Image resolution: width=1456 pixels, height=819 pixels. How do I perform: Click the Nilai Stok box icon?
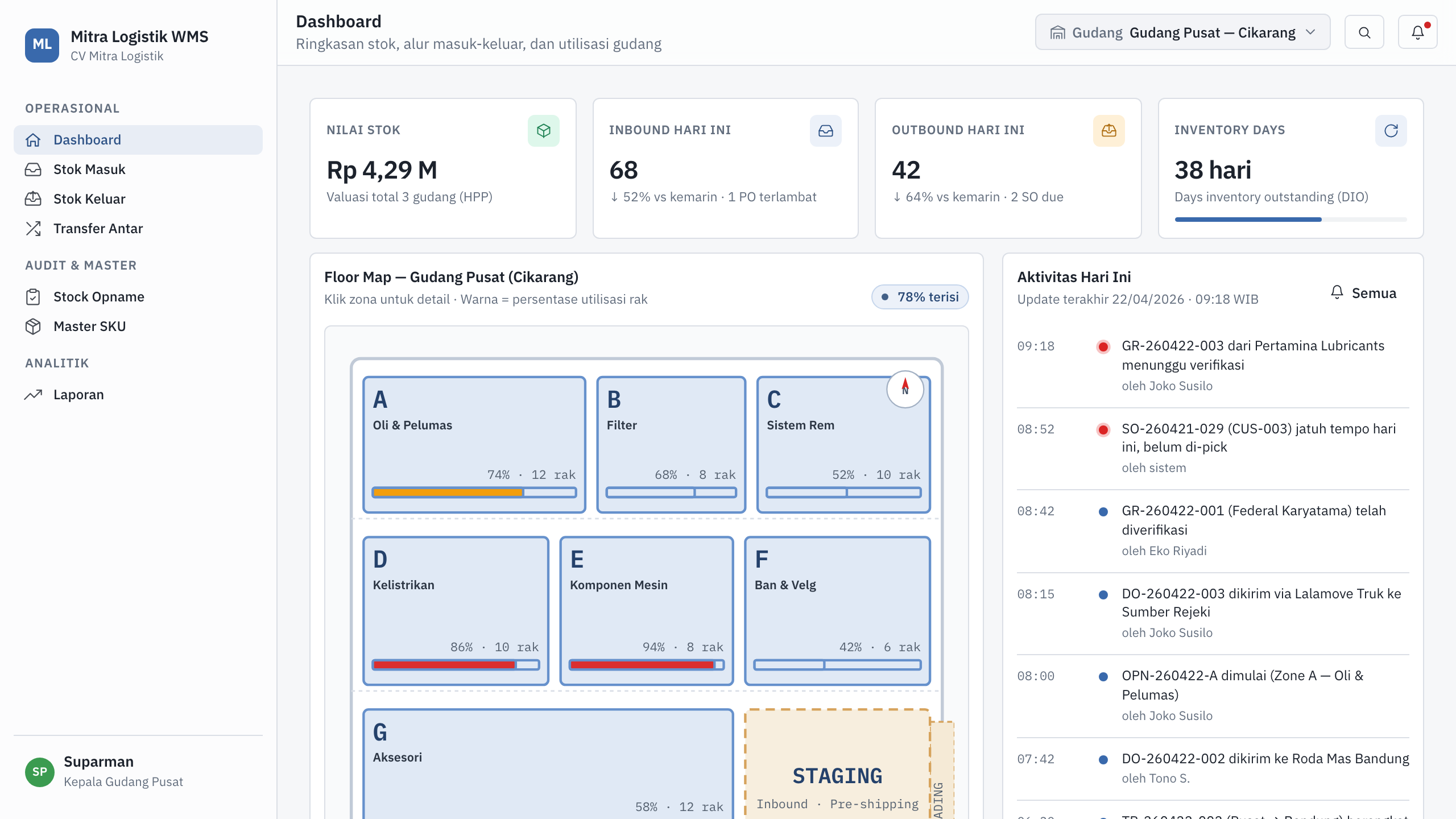[x=543, y=131]
